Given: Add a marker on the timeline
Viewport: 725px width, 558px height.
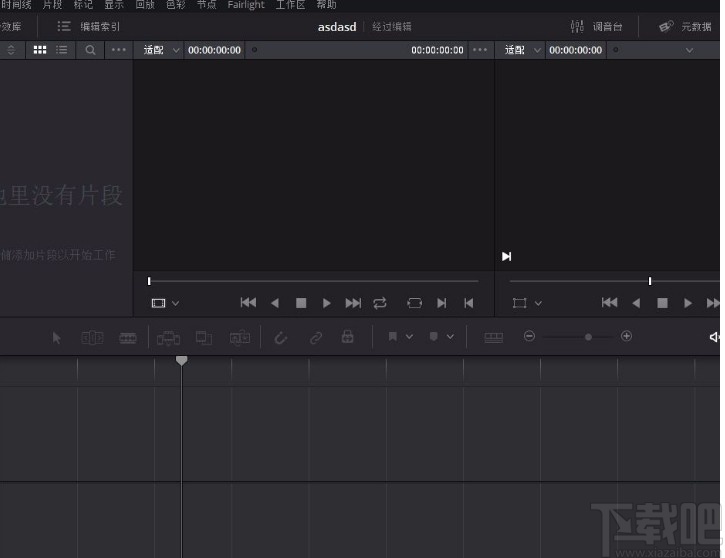Looking at the screenshot, I should [434, 337].
